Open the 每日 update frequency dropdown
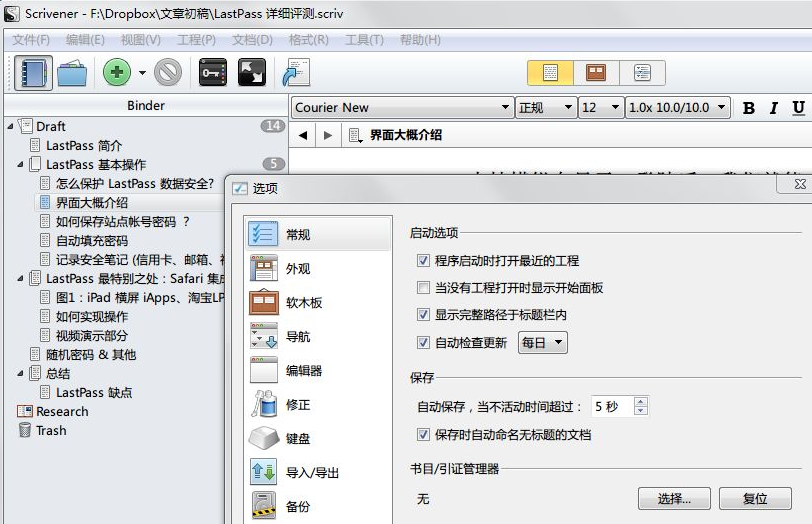812x524 pixels. 543,342
